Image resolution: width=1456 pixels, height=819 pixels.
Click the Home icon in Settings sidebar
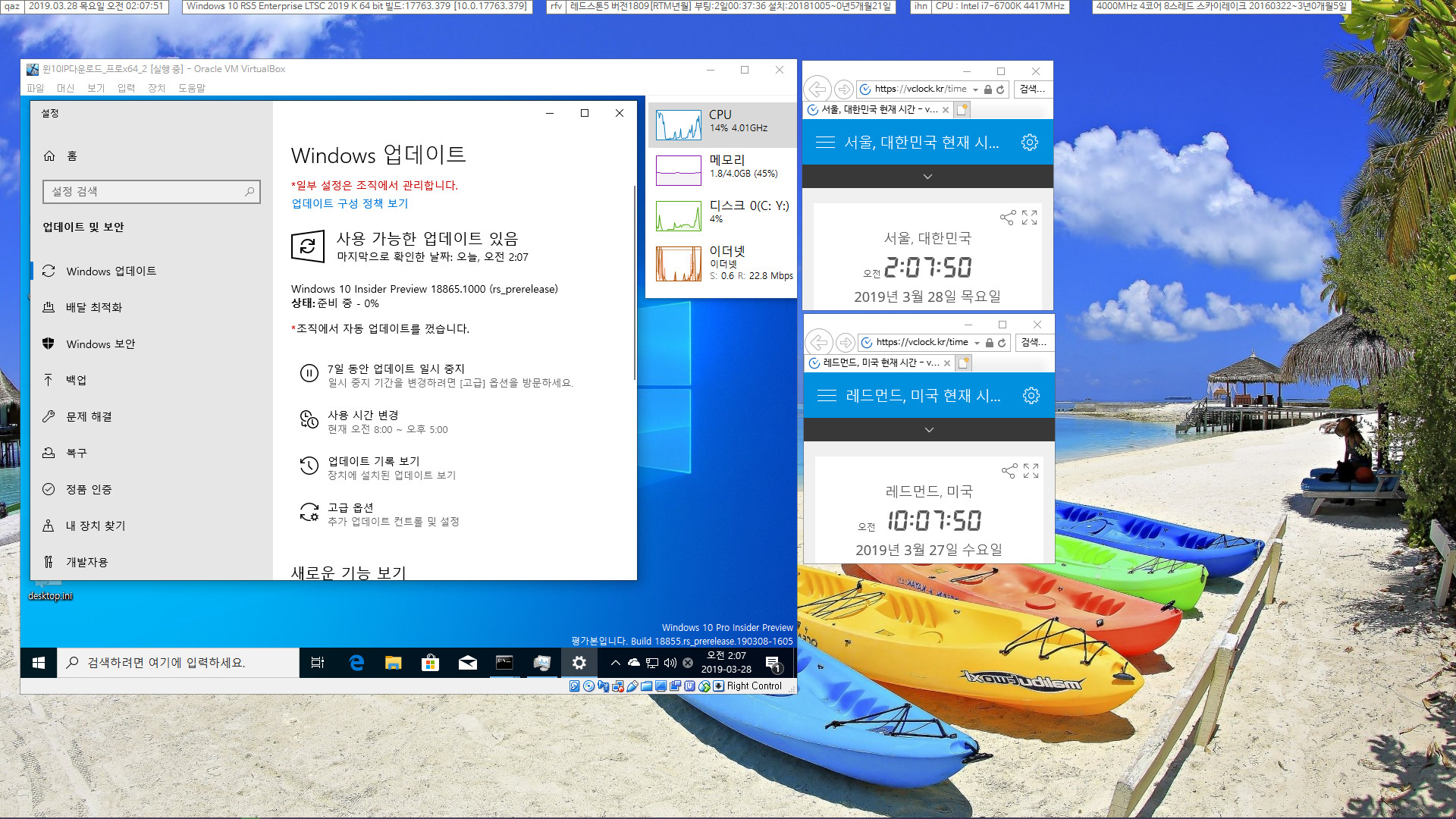[49, 155]
